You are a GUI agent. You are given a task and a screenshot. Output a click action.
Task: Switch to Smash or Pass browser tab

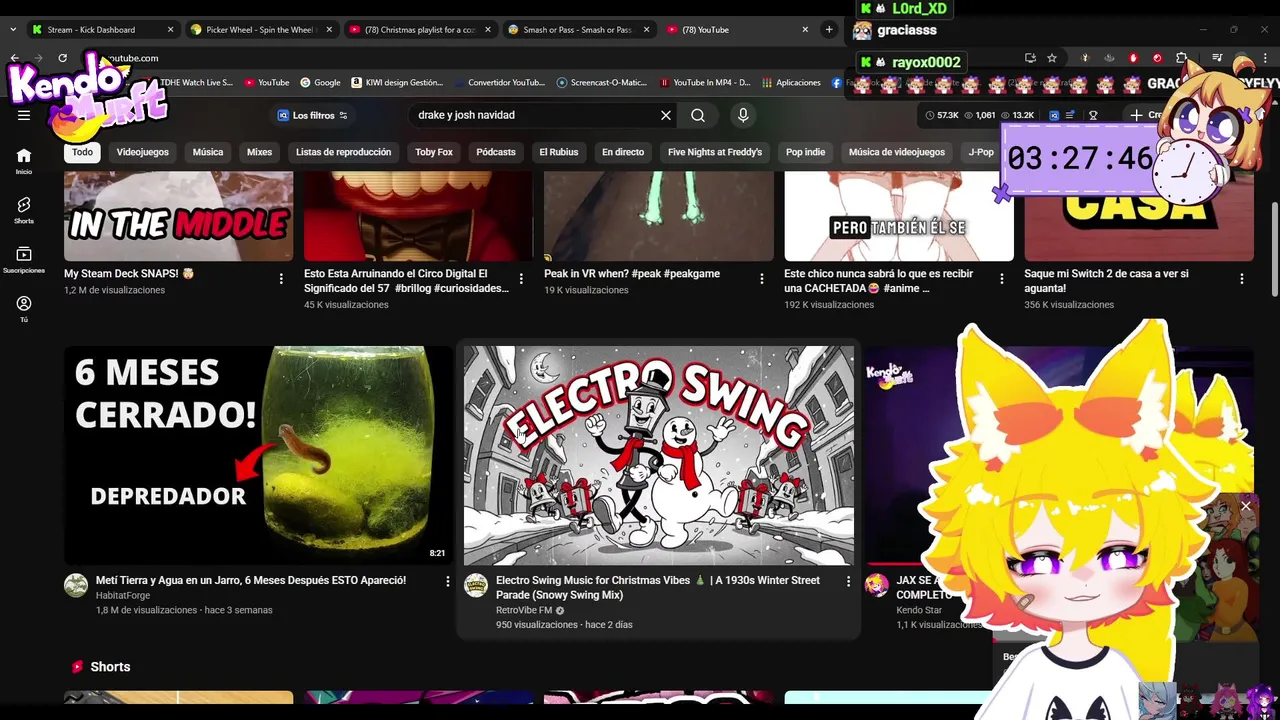tap(577, 30)
